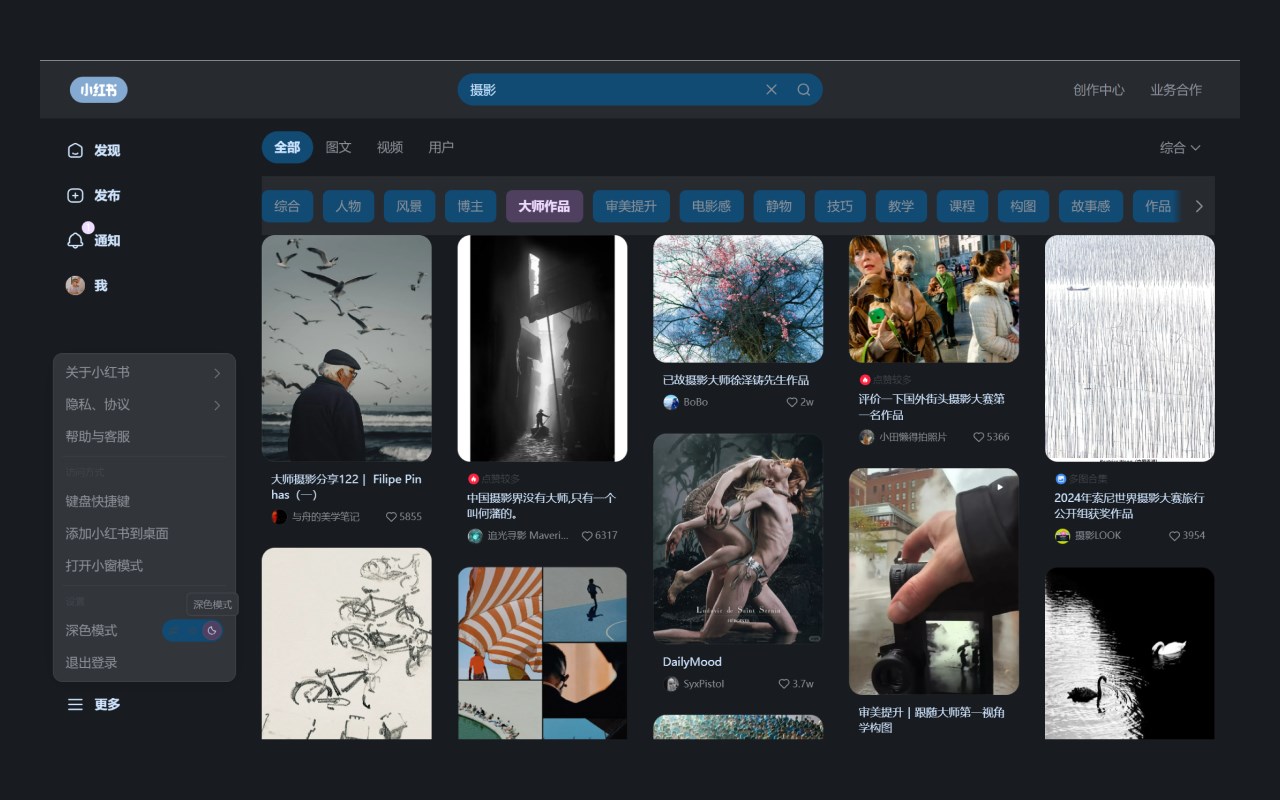Click the 与舟的美学笔记 author avatar
Screen dimensions: 1280x800
click(x=279, y=517)
